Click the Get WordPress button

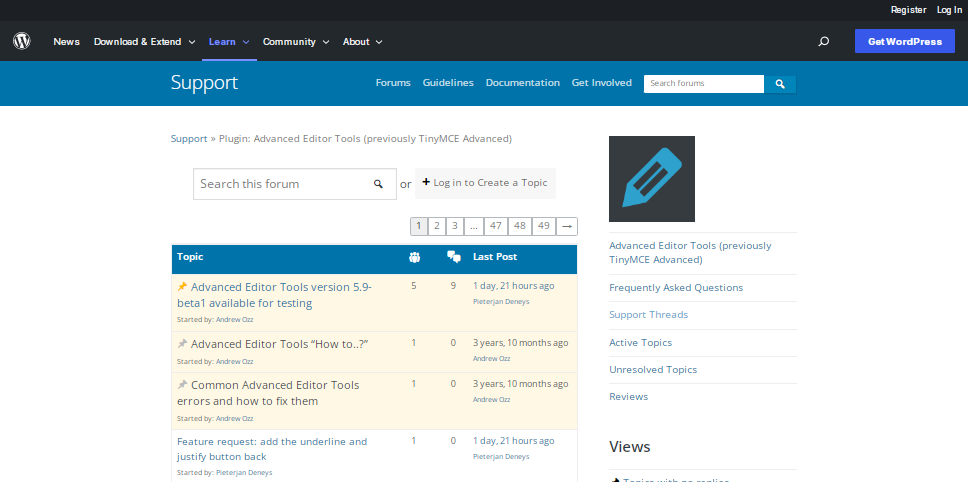(x=904, y=42)
